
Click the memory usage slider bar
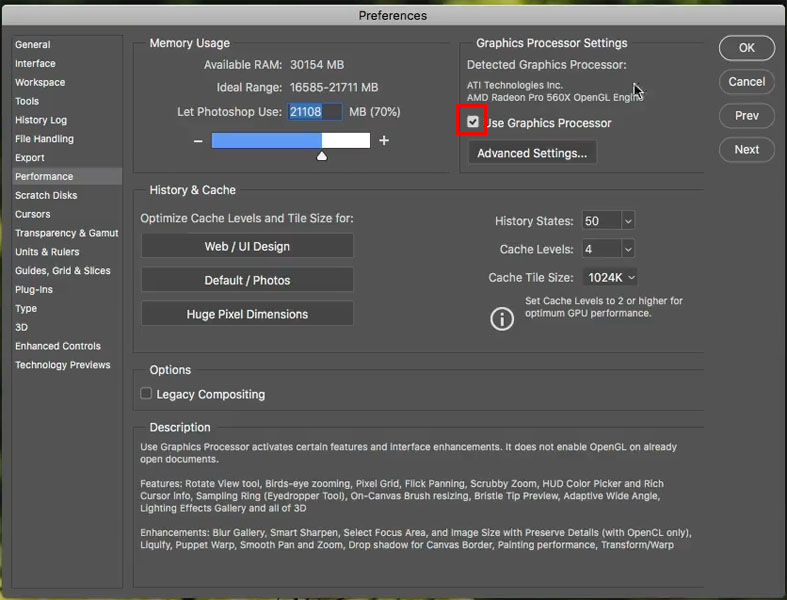291,141
